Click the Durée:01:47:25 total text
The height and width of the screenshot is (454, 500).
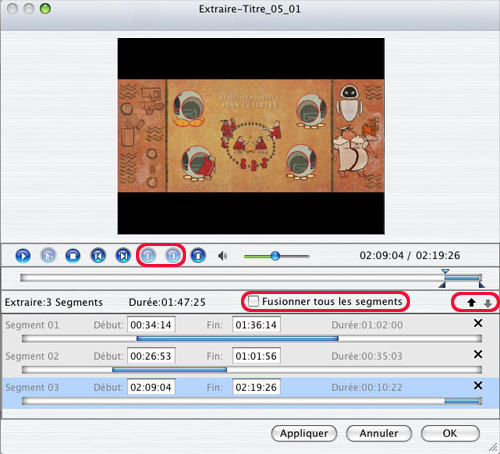pos(167,302)
